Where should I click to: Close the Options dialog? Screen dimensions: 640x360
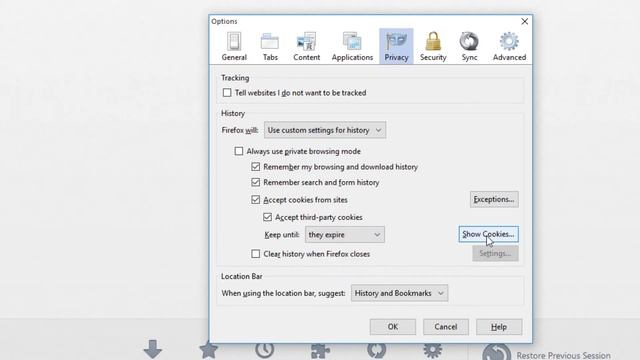pyautogui.click(x=524, y=21)
